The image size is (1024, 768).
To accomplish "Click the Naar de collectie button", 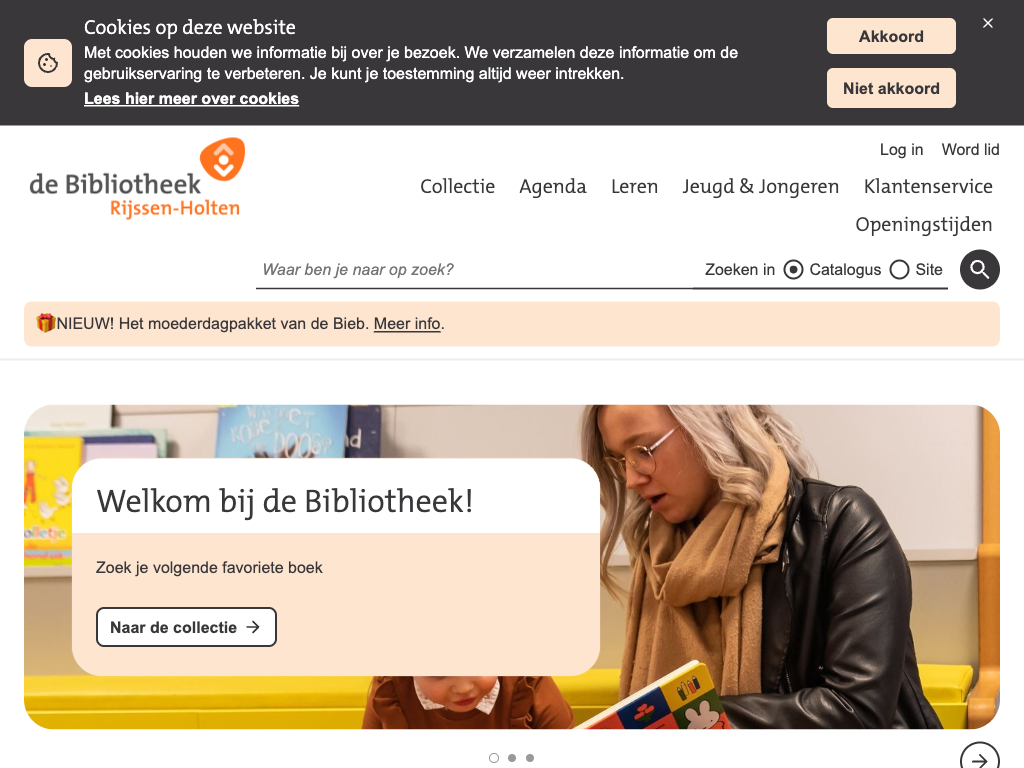I will click(x=186, y=627).
